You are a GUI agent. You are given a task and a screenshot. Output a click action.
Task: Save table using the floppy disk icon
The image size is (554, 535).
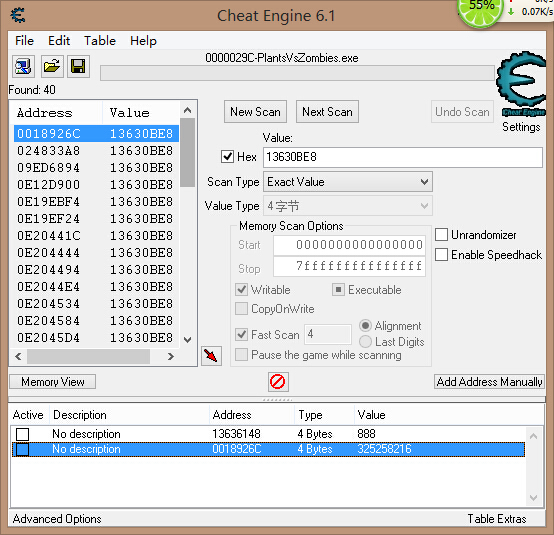click(78, 66)
